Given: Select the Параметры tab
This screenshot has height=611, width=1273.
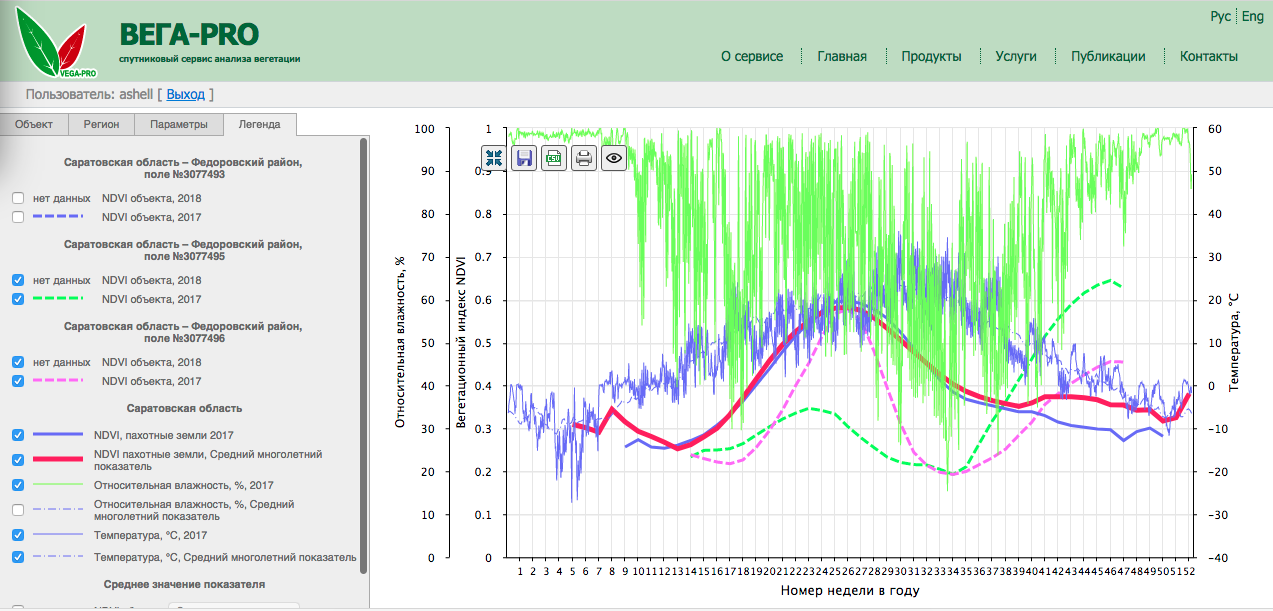Looking at the screenshot, I should [179, 125].
